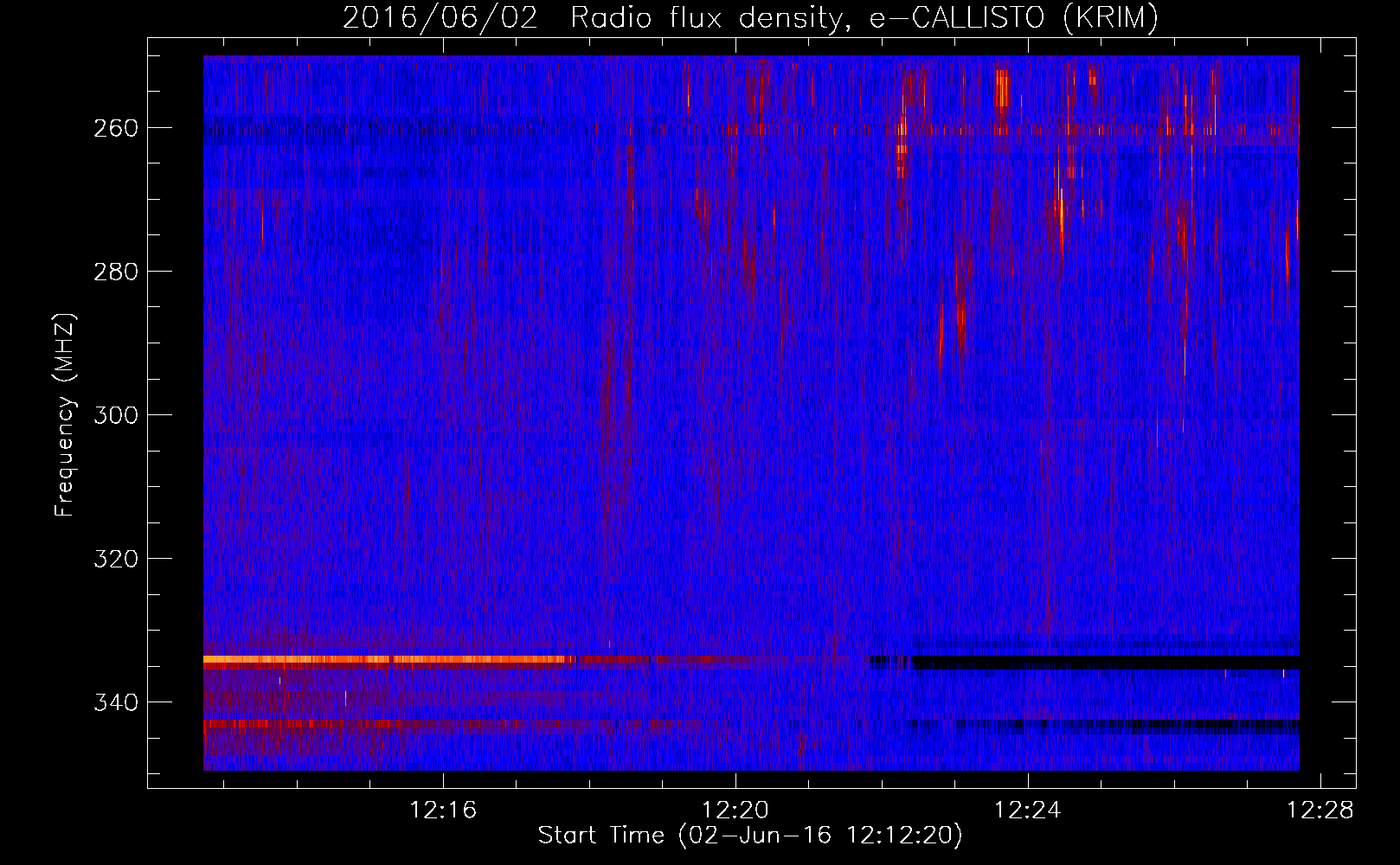Click the 320 frequency tick label
Image resolution: width=1400 pixels, height=865 pixels.
pyautogui.click(x=116, y=559)
